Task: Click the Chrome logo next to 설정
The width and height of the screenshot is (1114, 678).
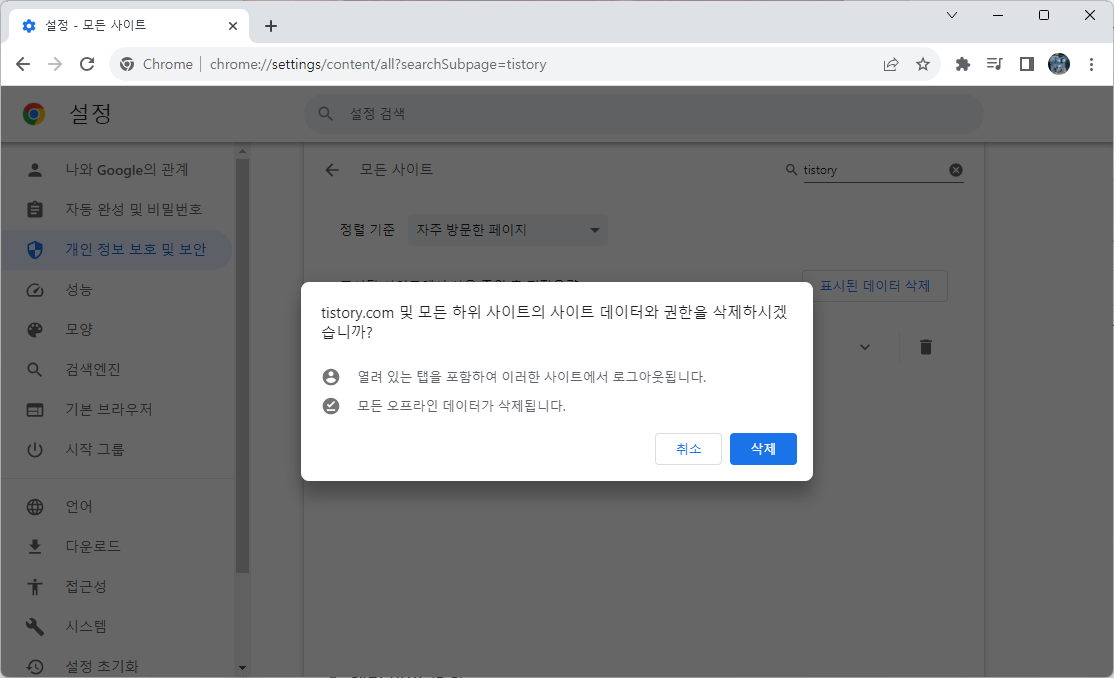Action: (x=33, y=114)
